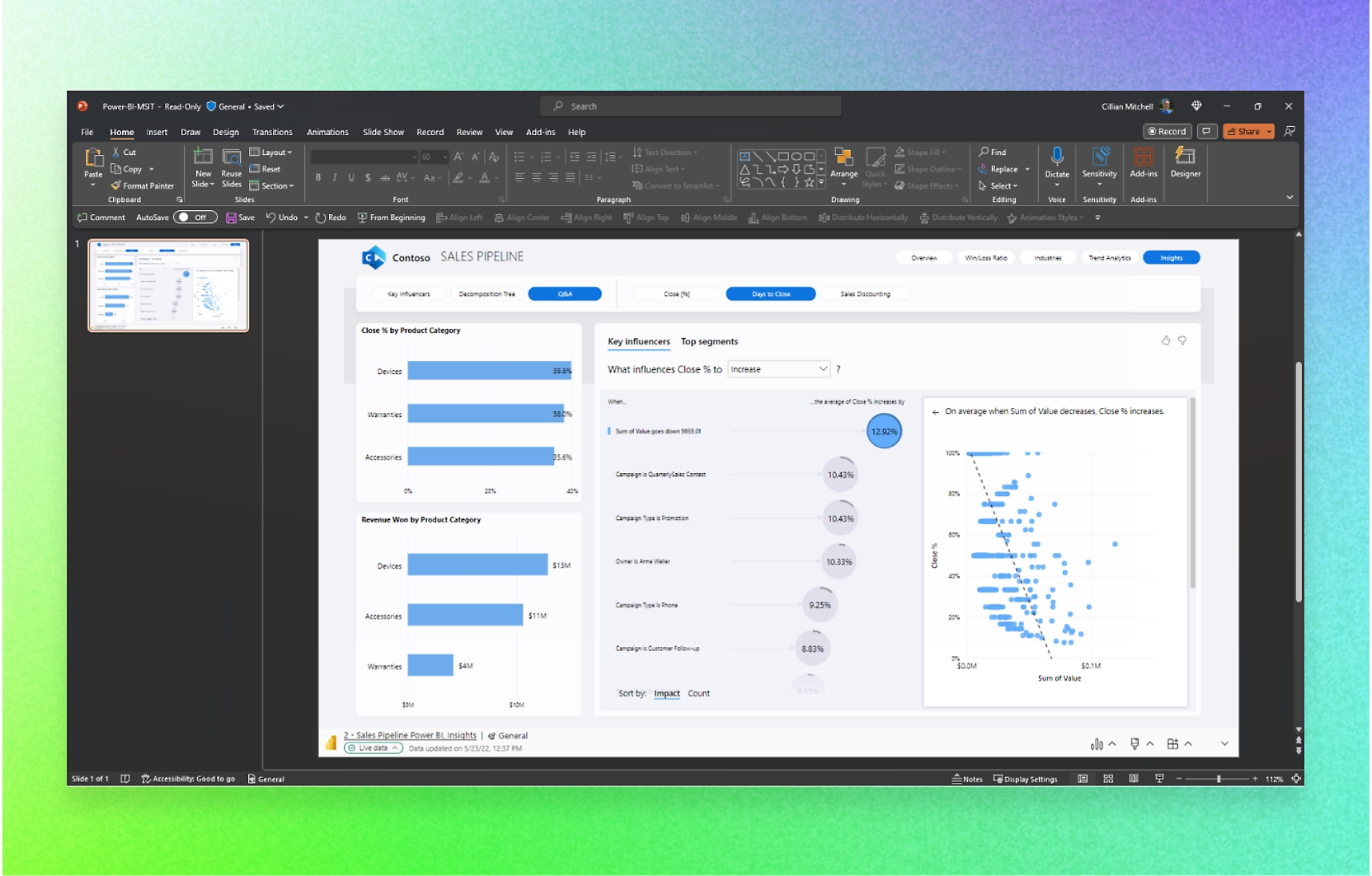Select the Days to Close pill
The height and width of the screenshot is (876, 1372).
pos(771,294)
